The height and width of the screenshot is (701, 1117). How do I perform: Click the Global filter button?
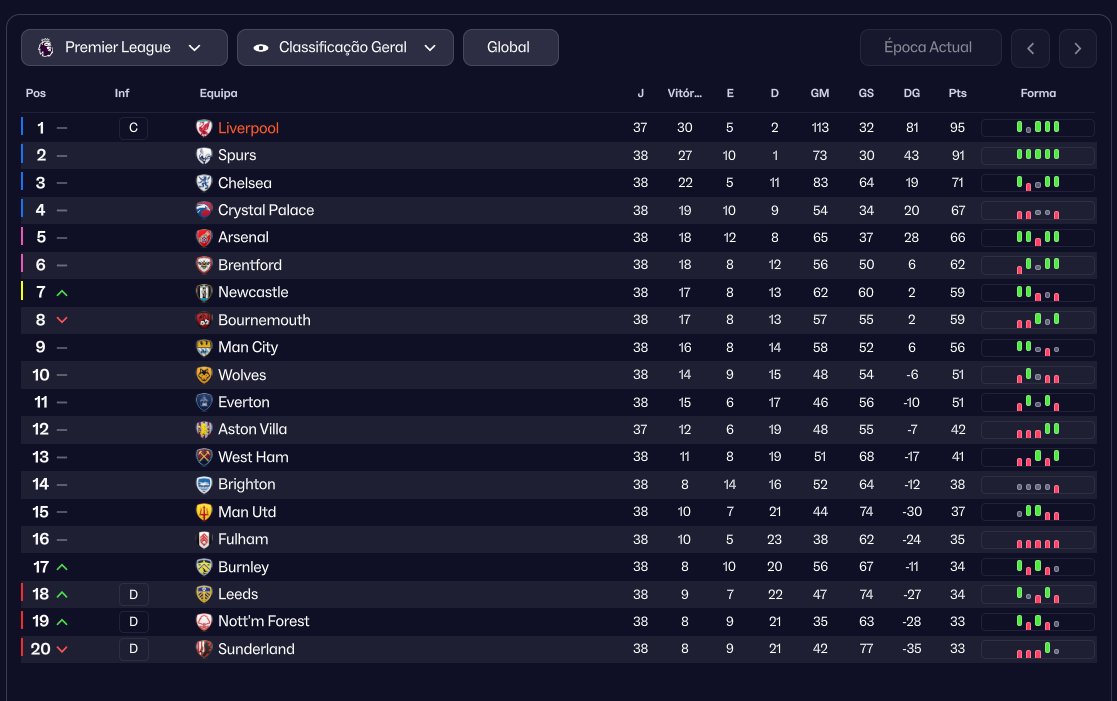pos(510,47)
